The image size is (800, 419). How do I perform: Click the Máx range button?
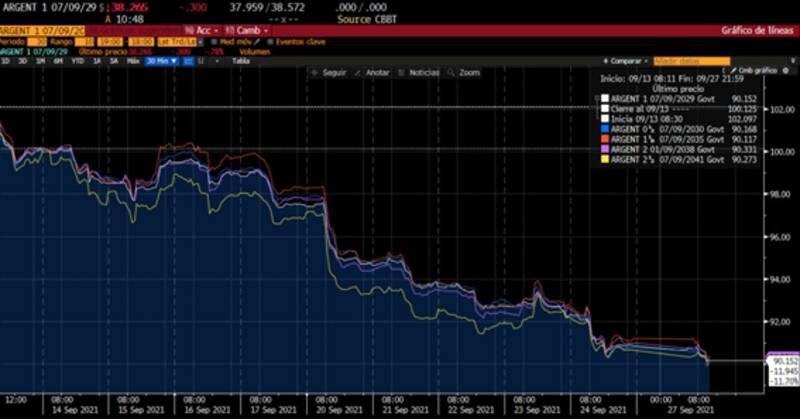(x=133, y=61)
